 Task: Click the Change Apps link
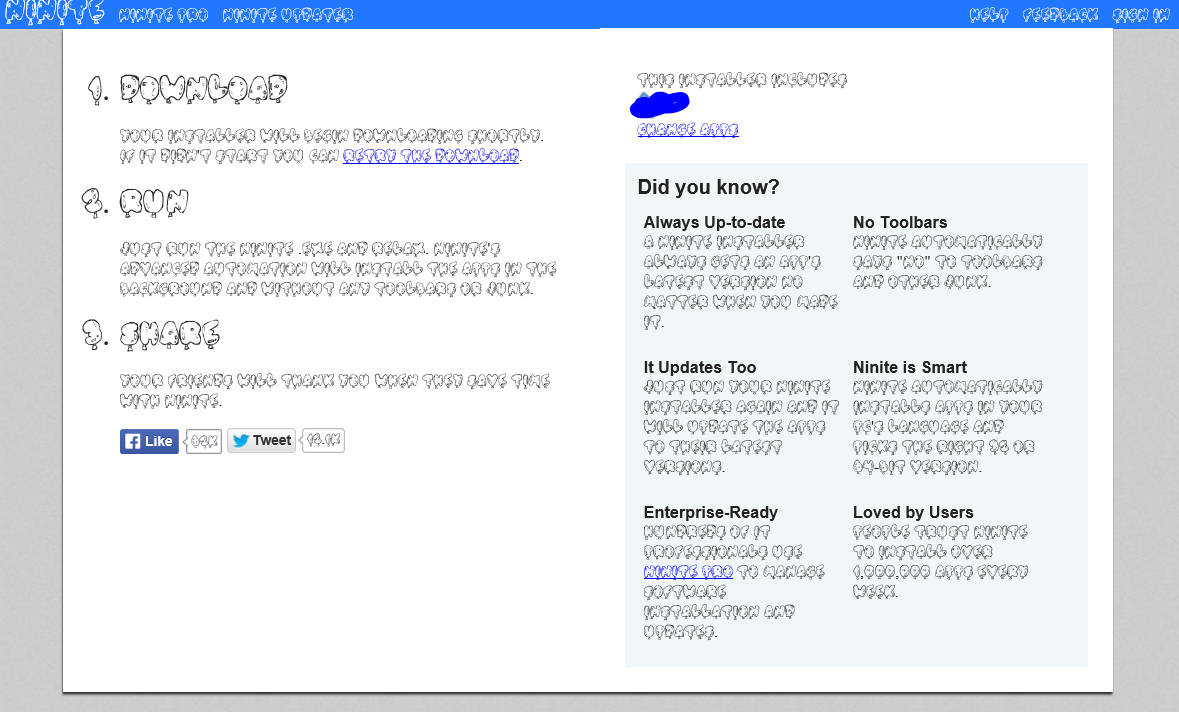click(x=688, y=129)
